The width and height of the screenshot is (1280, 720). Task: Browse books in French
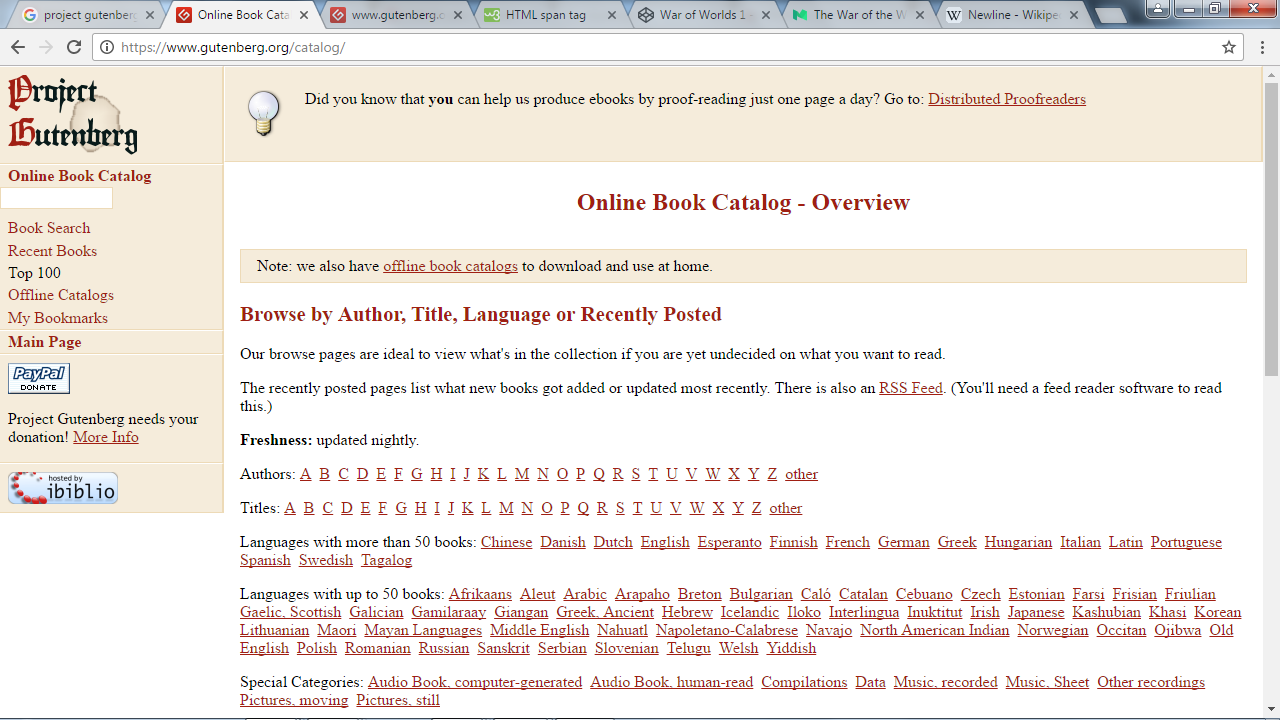coord(847,542)
